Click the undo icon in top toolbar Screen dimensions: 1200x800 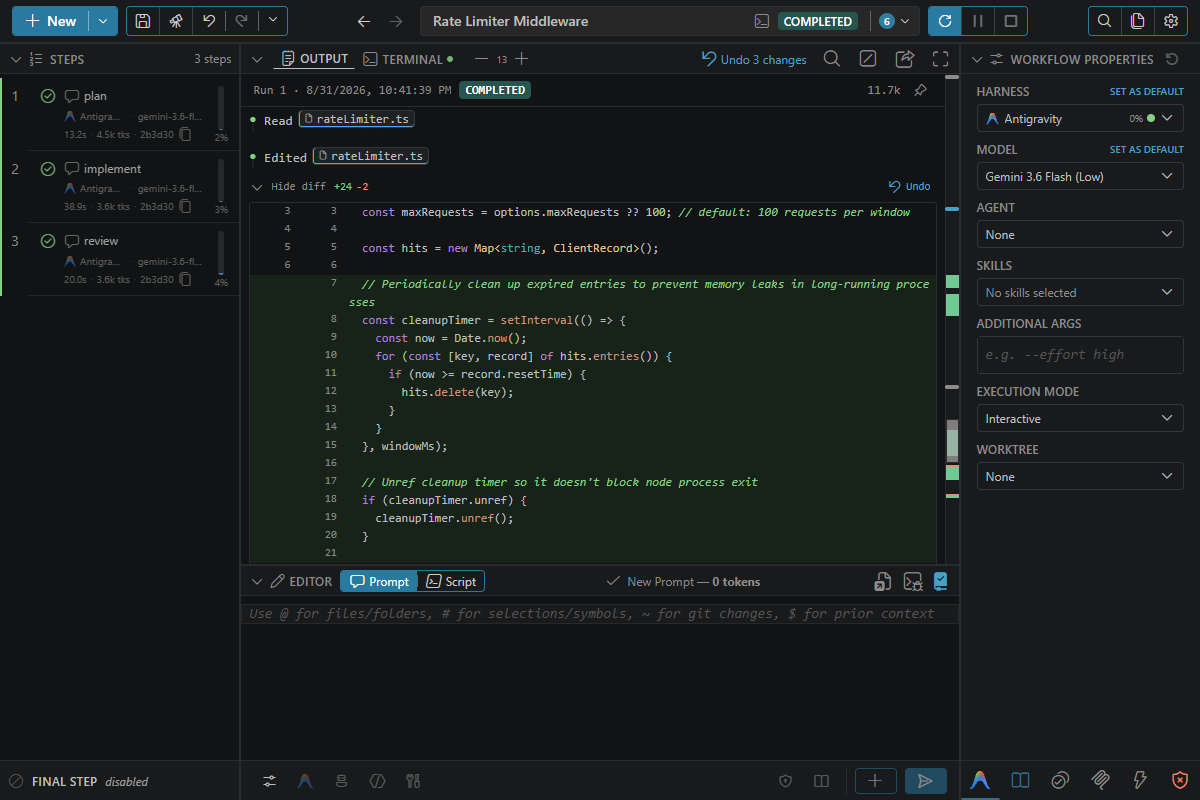(208, 21)
